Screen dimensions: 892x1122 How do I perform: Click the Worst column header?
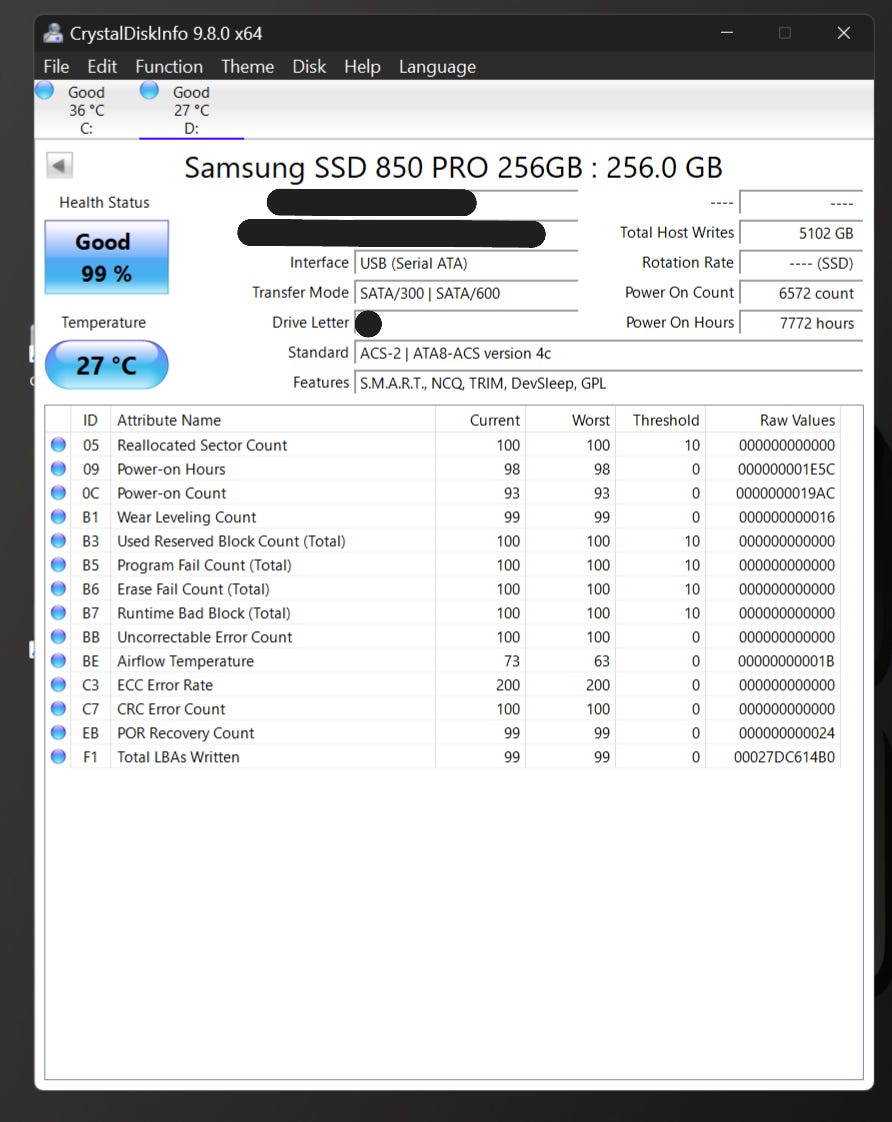tap(570, 420)
